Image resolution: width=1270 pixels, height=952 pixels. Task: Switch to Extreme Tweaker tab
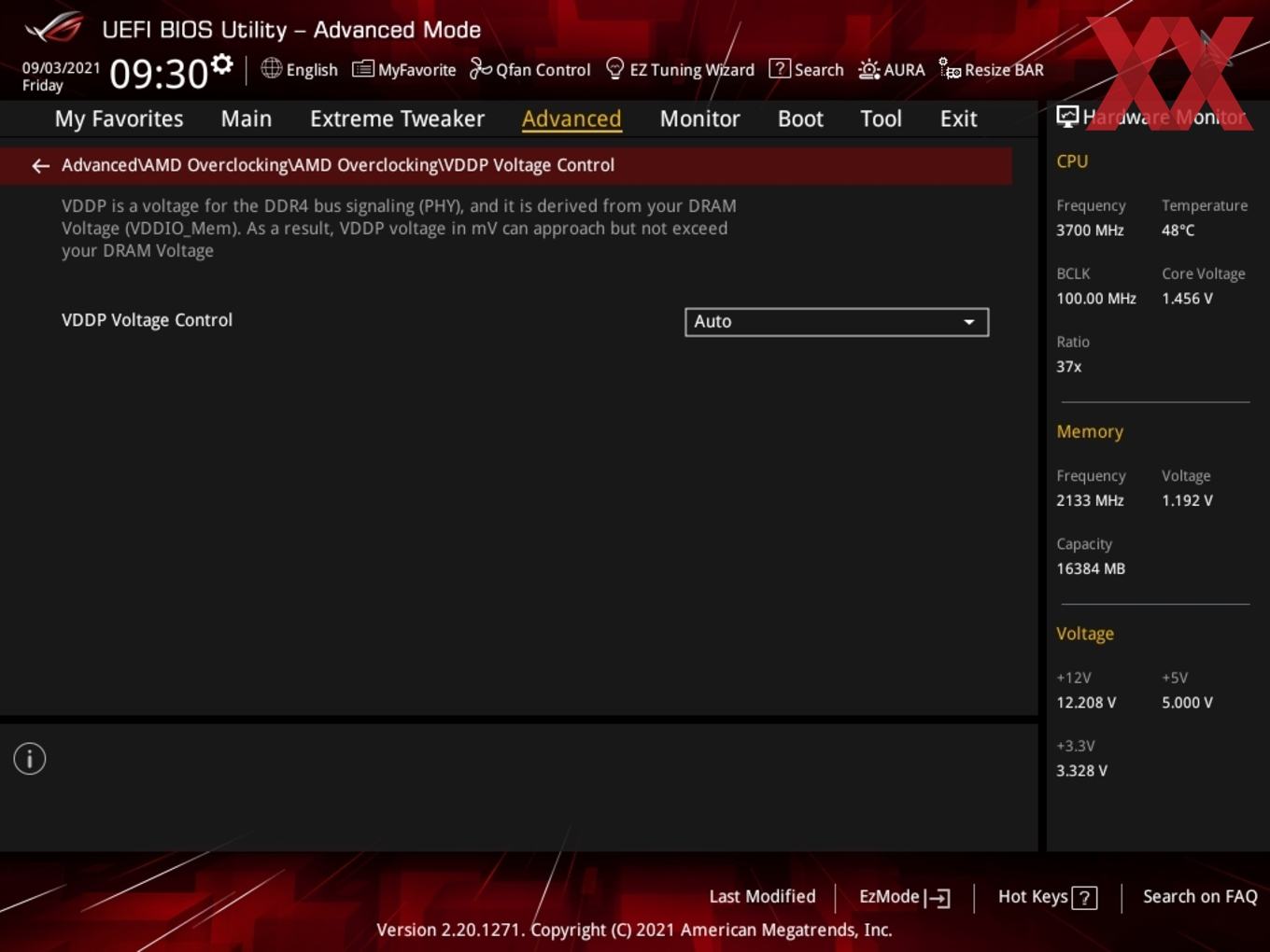pos(397,119)
